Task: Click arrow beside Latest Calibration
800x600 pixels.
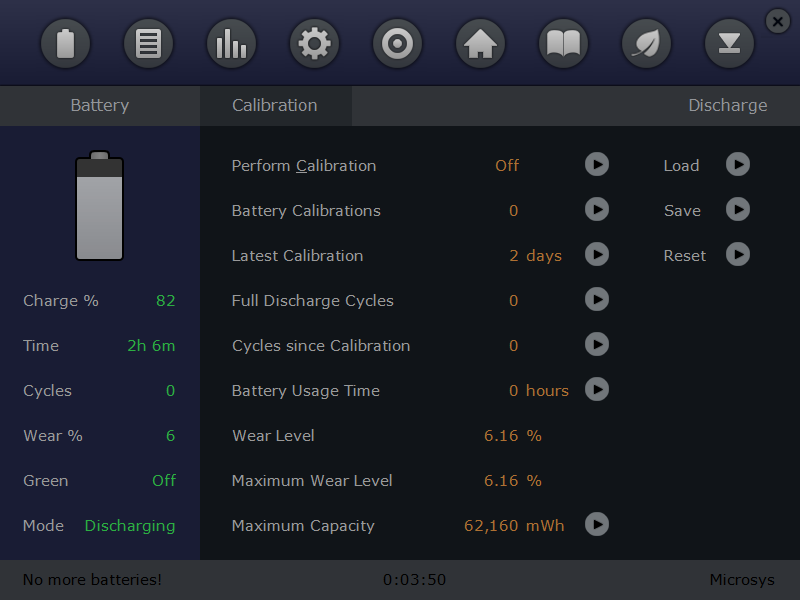Action: 597,254
